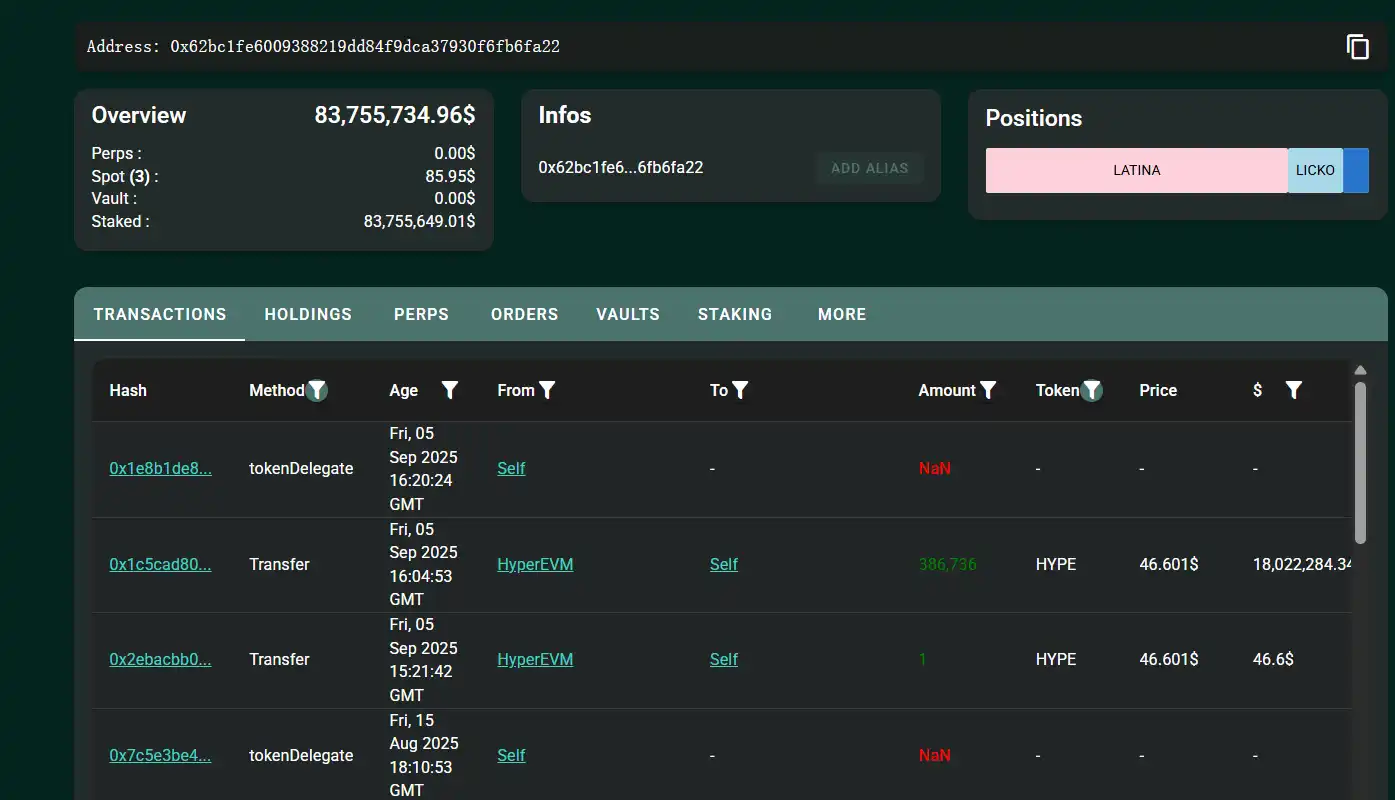Open the To column filter funnel
Image resolution: width=1395 pixels, height=800 pixels.
pyautogui.click(x=740, y=391)
